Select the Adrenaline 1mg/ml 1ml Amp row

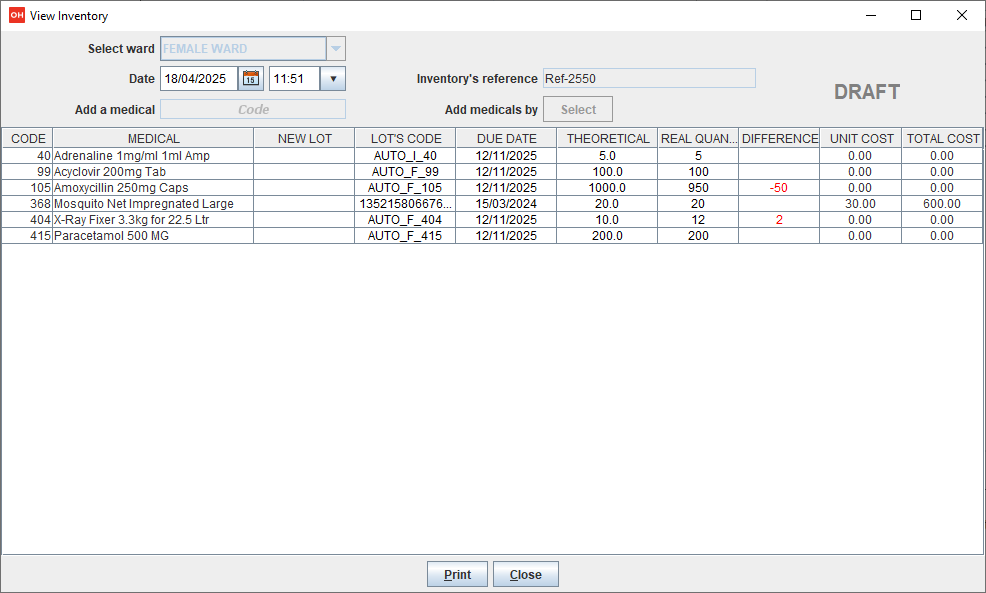pyautogui.click(x=150, y=155)
